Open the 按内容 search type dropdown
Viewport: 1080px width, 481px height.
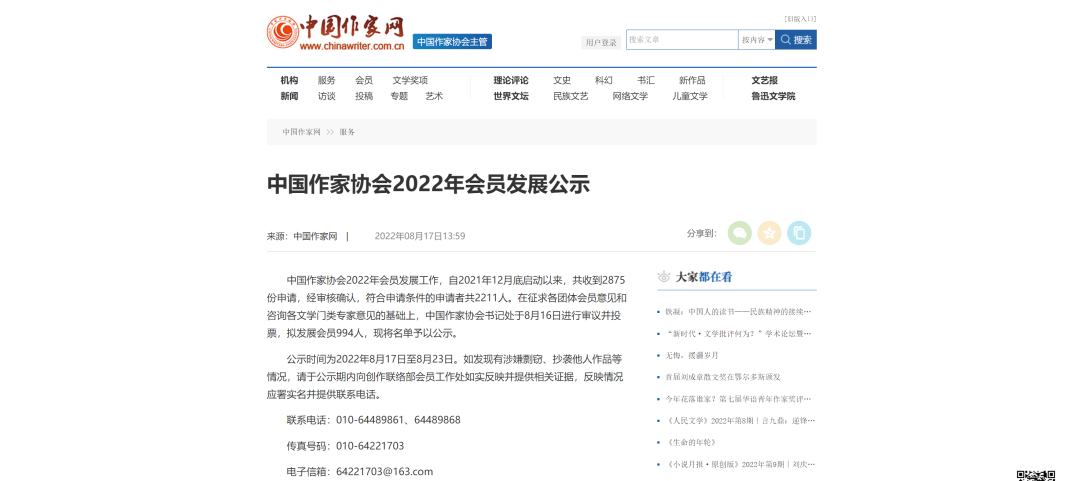757,40
